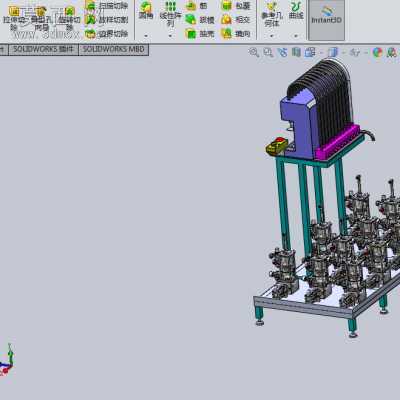The image size is (400, 400).
Task: Open the Apply Scene icon
Action: (x=392, y=52)
